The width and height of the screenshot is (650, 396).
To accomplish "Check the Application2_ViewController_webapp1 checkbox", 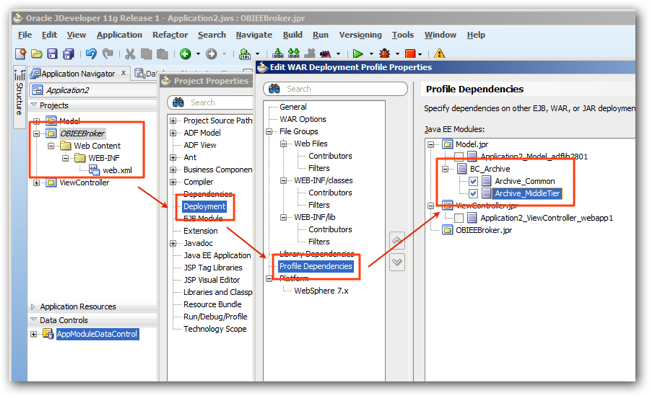I will point(459,218).
